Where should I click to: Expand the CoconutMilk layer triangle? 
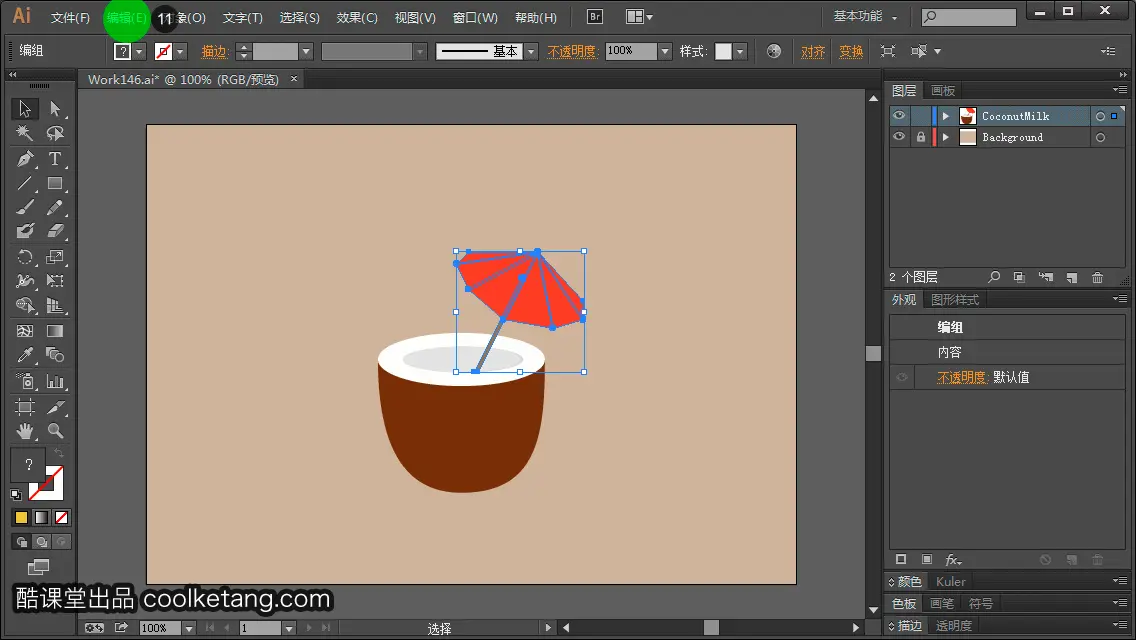click(x=945, y=116)
